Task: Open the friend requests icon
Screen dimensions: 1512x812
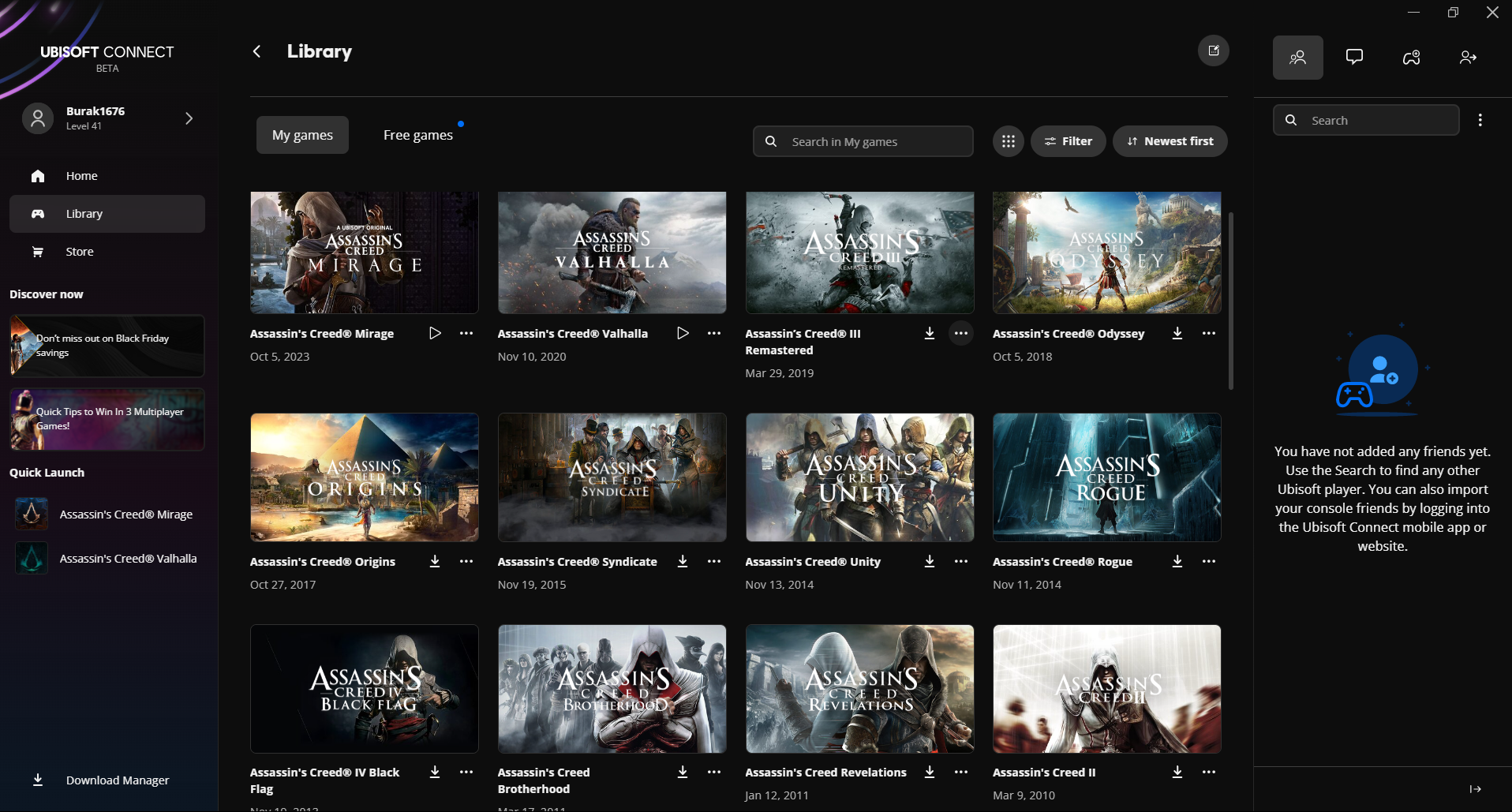Action: pos(1469,57)
